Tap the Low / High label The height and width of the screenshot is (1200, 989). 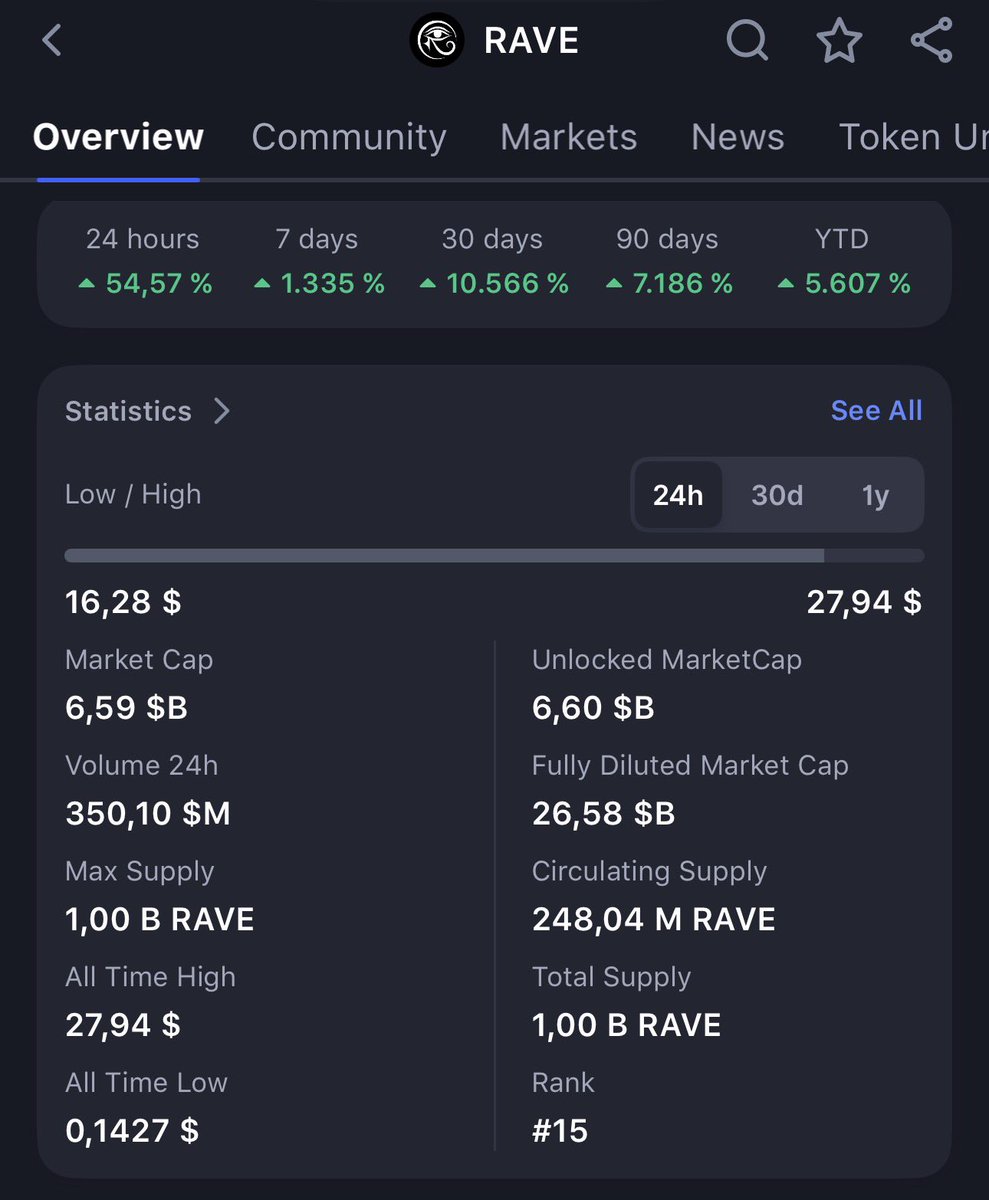(x=133, y=494)
